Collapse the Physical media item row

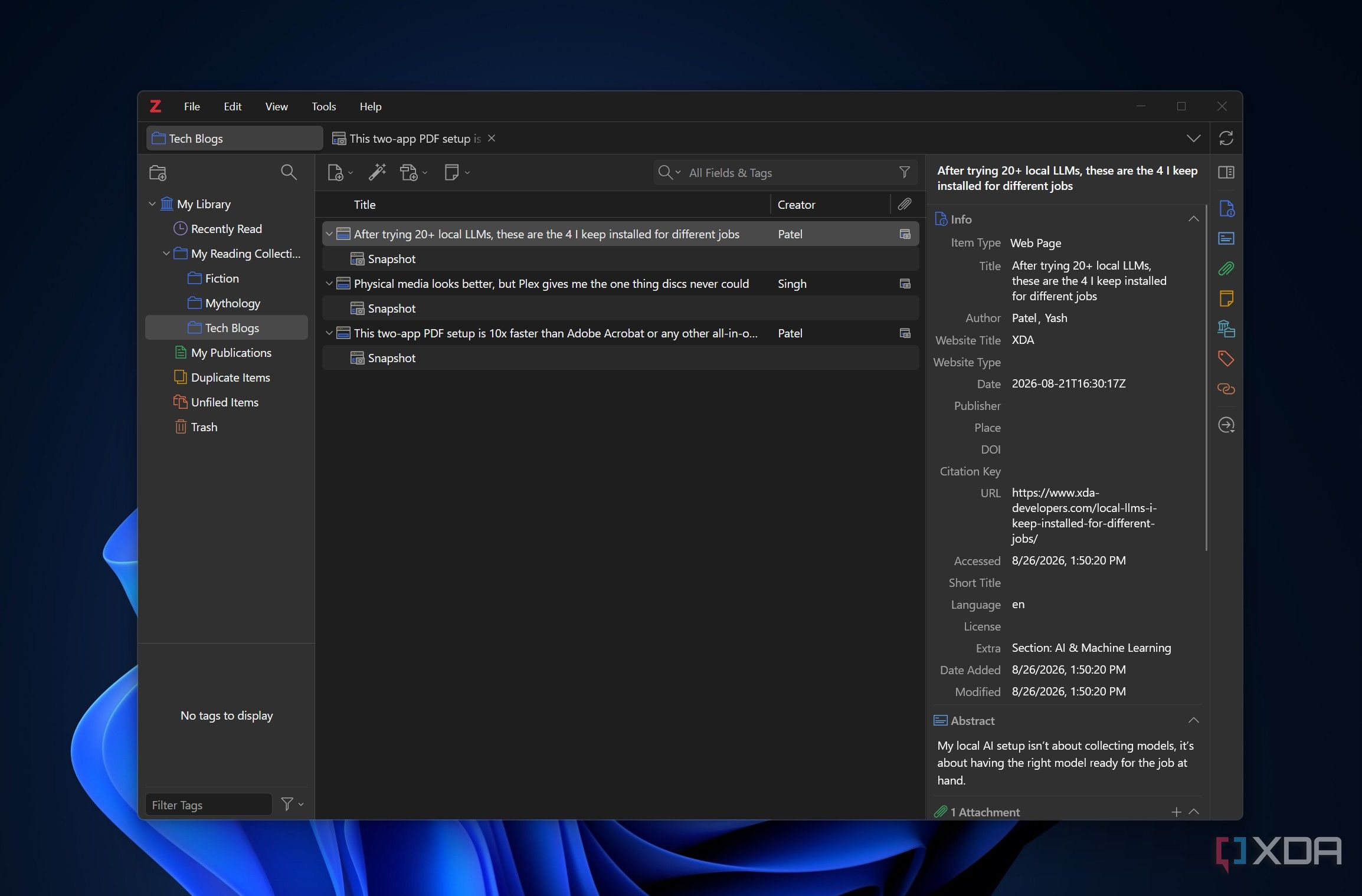[x=329, y=284]
